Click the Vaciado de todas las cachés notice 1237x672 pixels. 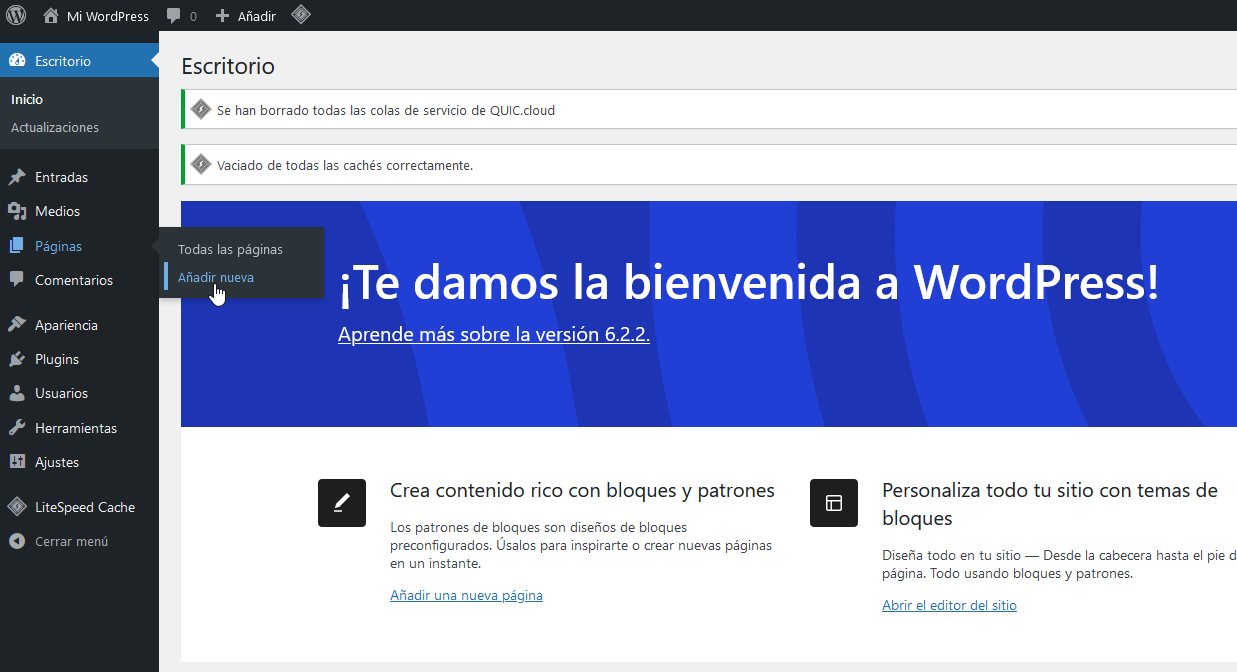tap(345, 165)
